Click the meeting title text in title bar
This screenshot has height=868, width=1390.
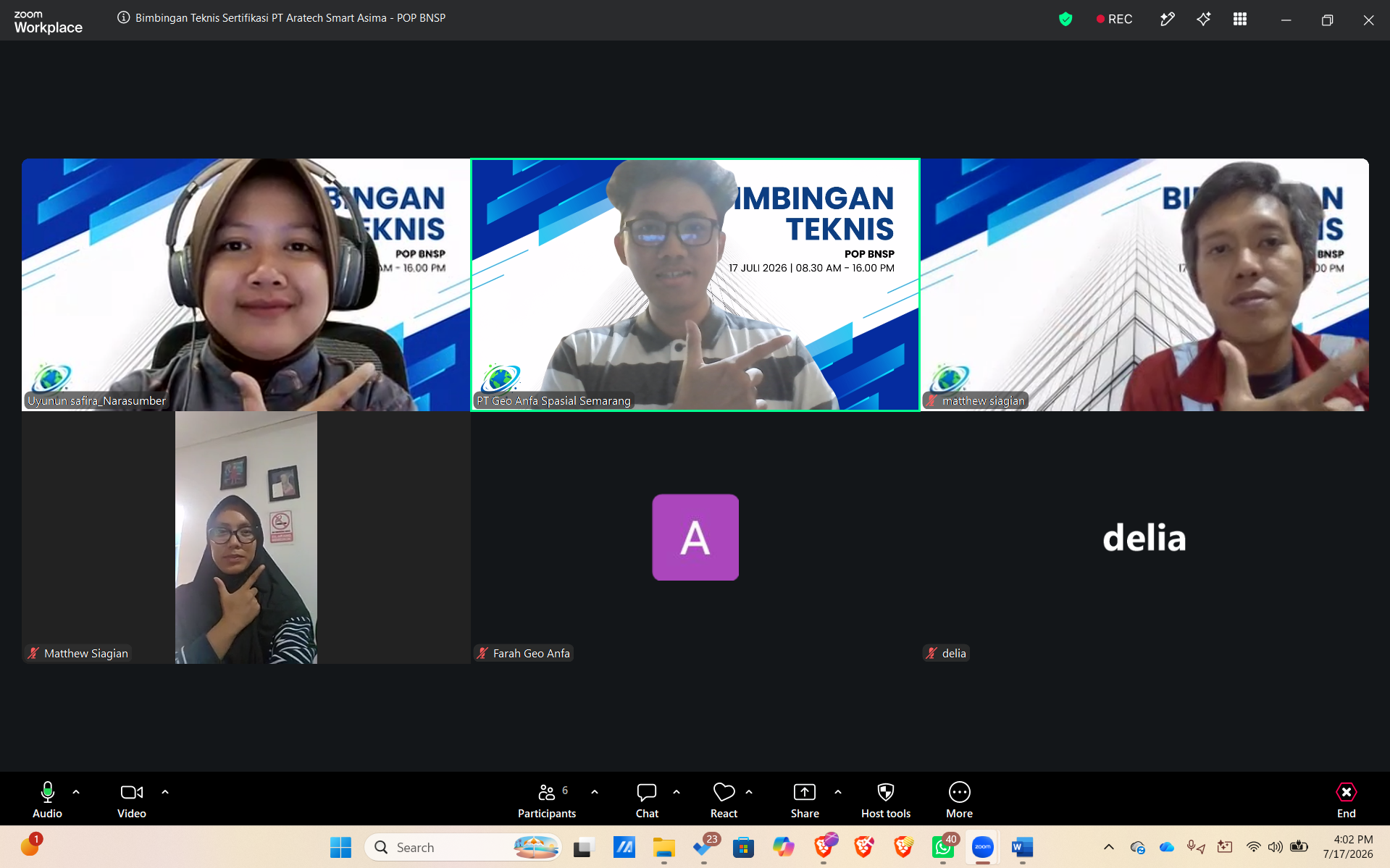pyautogui.click(x=290, y=18)
